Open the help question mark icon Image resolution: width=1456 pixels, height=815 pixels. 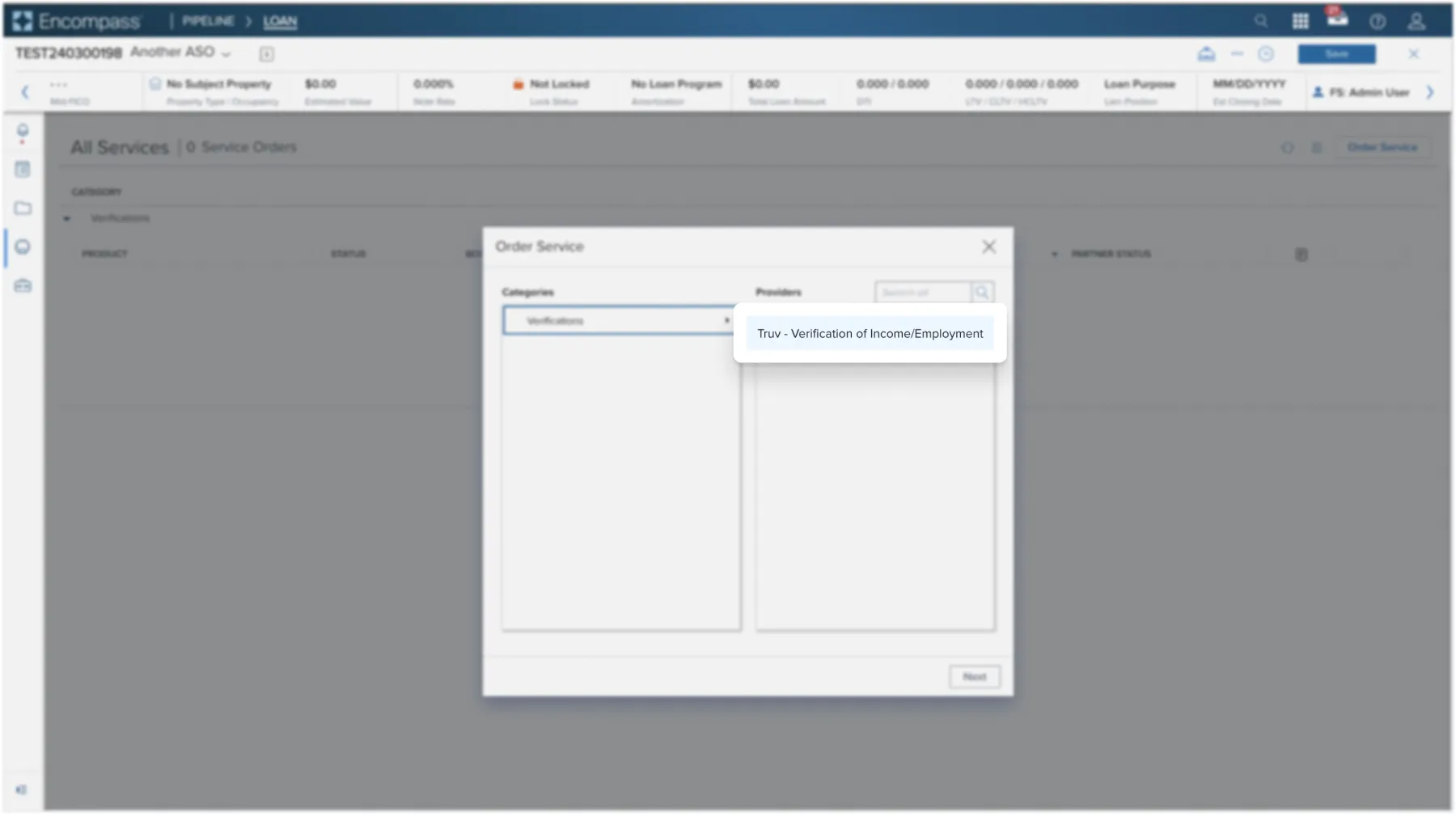(x=1377, y=22)
